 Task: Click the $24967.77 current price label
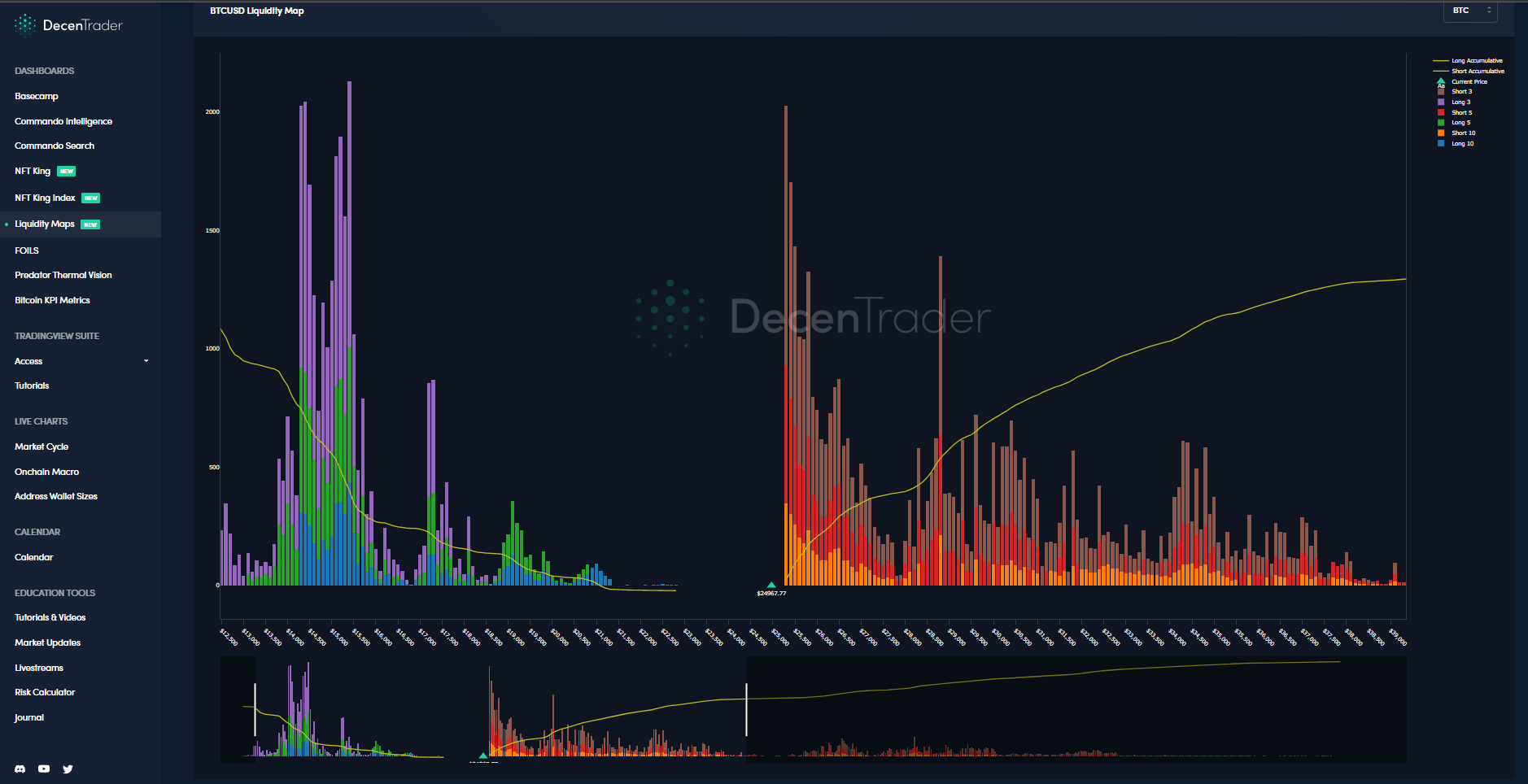[x=771, y=594]
